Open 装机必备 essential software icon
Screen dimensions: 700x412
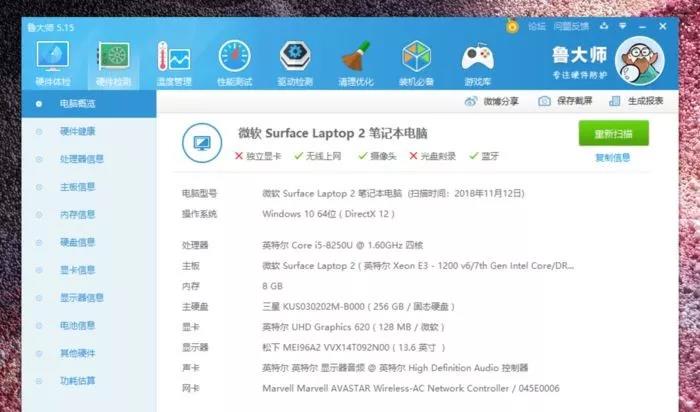coord(416,57)
